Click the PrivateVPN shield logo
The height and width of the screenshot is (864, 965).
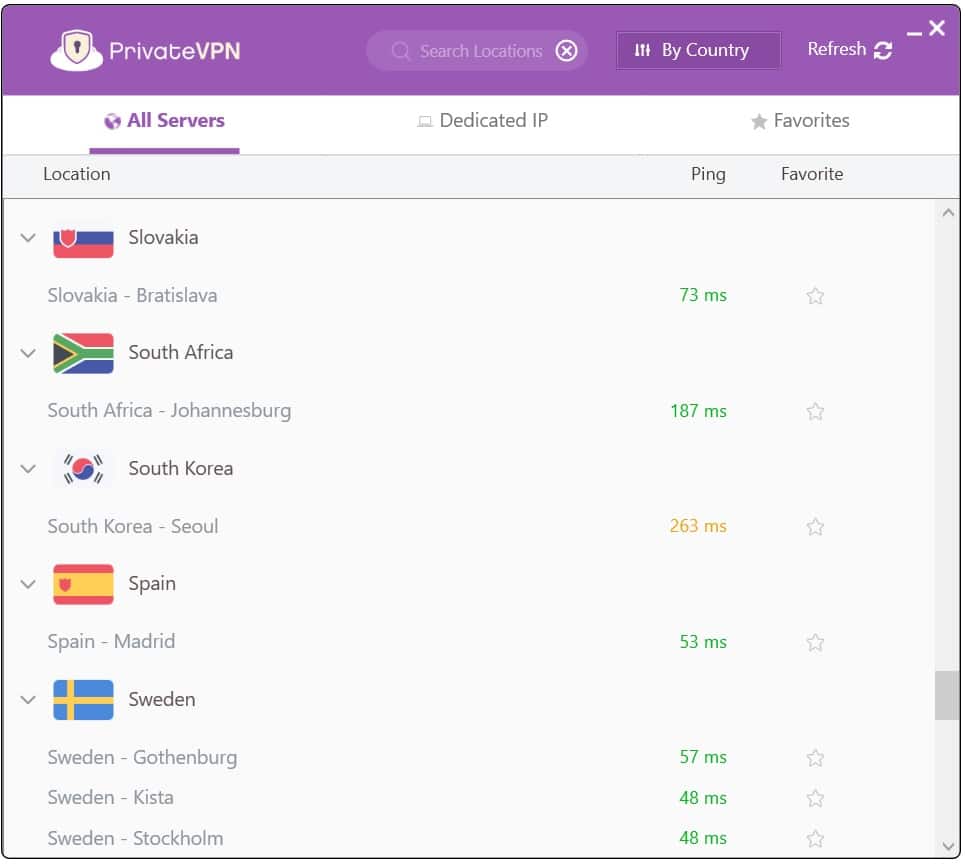click(76, 50)
